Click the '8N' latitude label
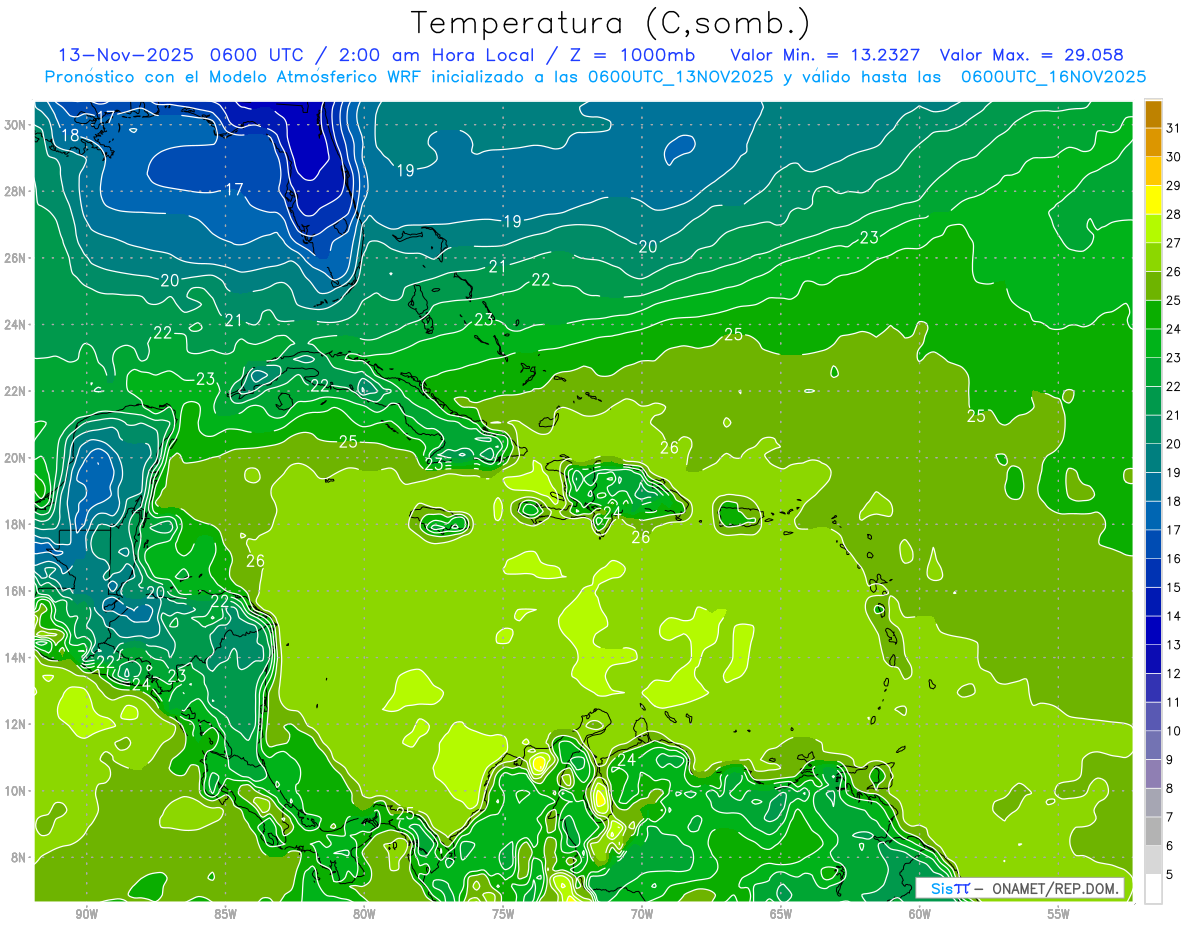This screenshot has width=1200, height=927. (x=19, y=857)
